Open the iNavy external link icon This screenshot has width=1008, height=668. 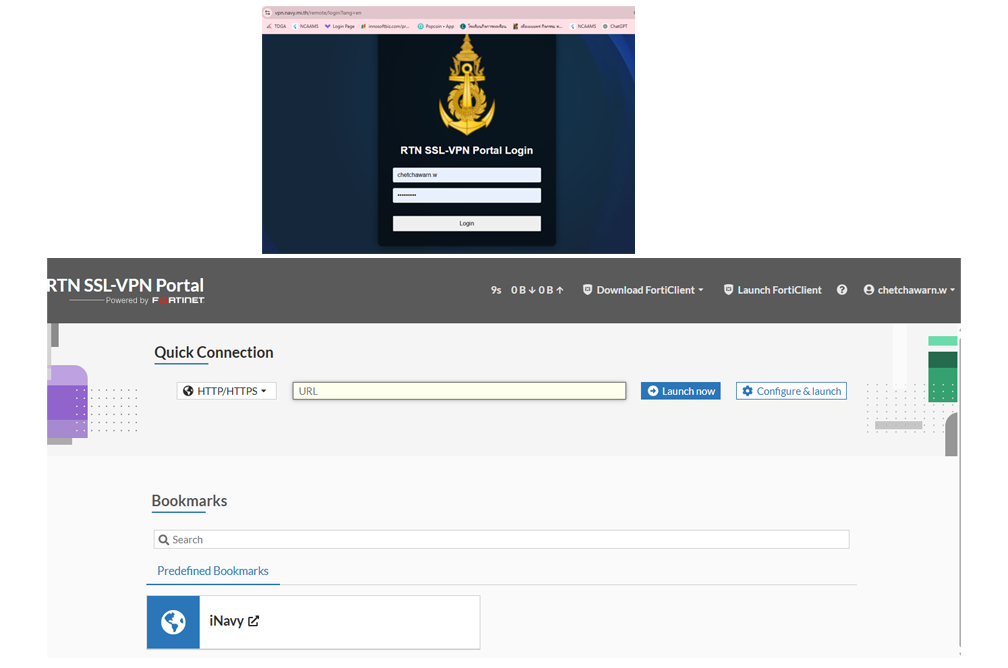(x=253, y=621)
